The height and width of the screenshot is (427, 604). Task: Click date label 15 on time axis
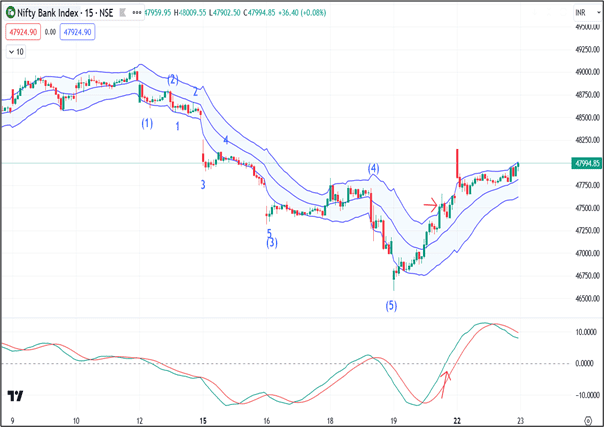[x=203, y=420]
